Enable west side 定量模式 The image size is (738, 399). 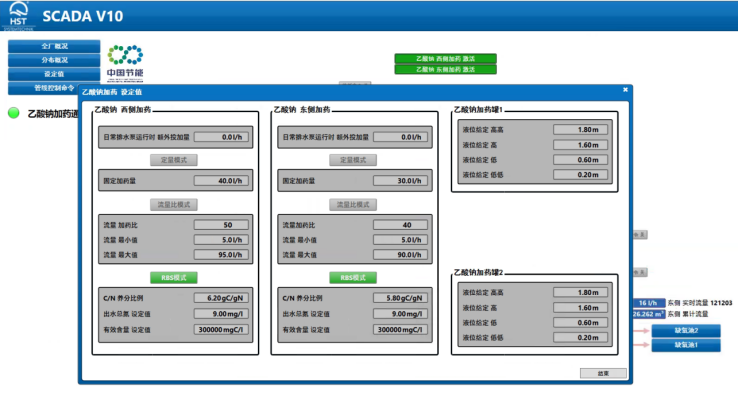click(174, 160)
